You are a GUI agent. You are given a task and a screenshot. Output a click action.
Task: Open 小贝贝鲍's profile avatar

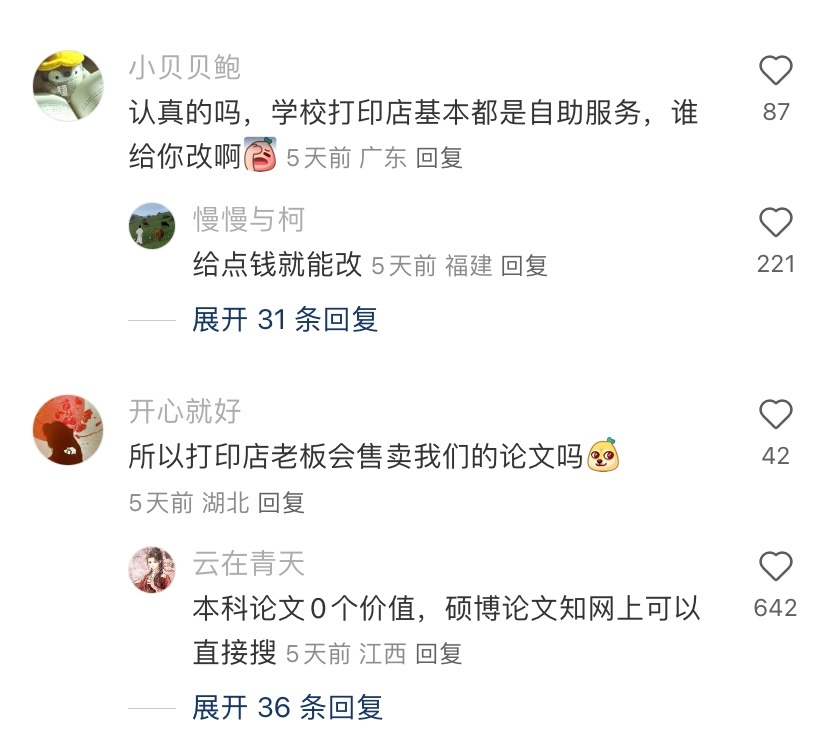pos(68,86)
